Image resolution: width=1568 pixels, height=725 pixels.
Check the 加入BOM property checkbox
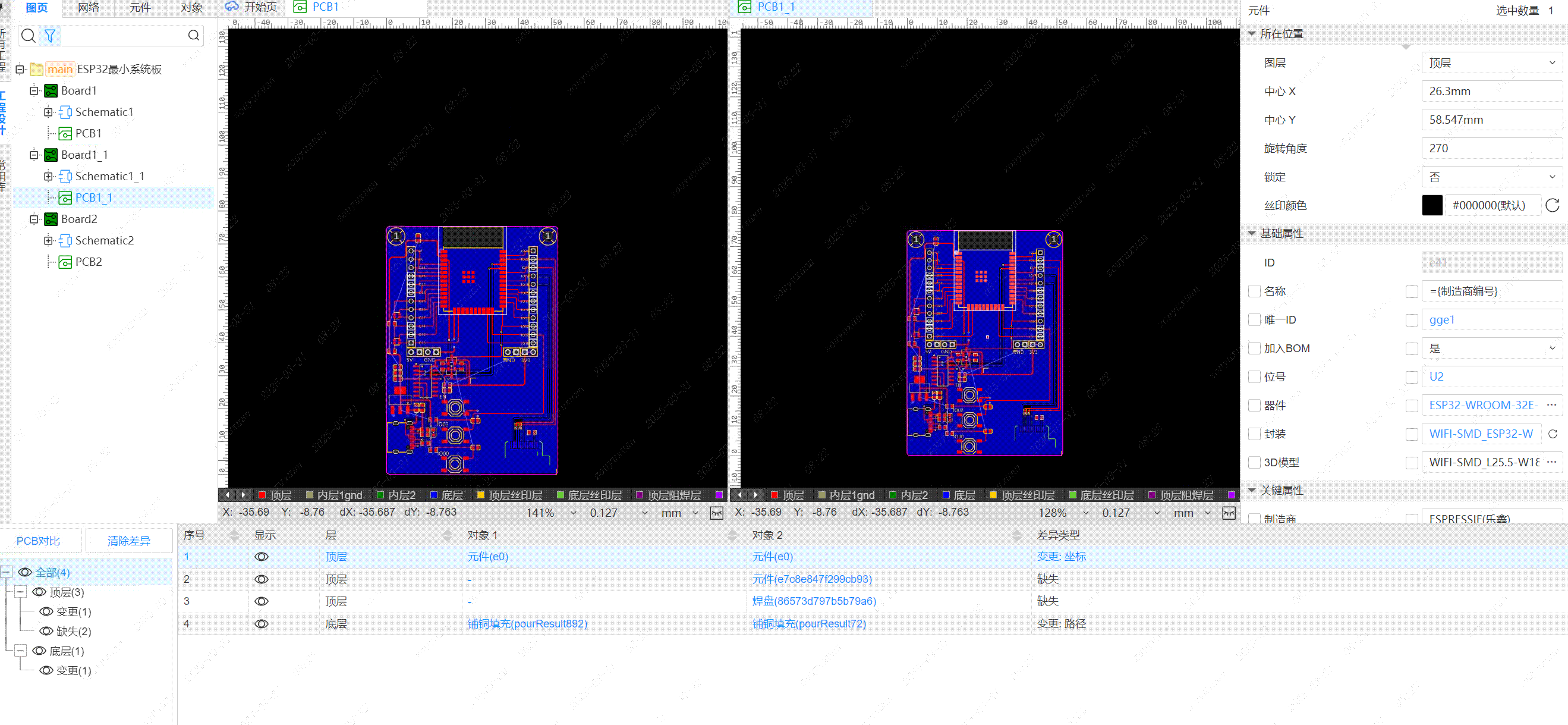click(1254, 348)
